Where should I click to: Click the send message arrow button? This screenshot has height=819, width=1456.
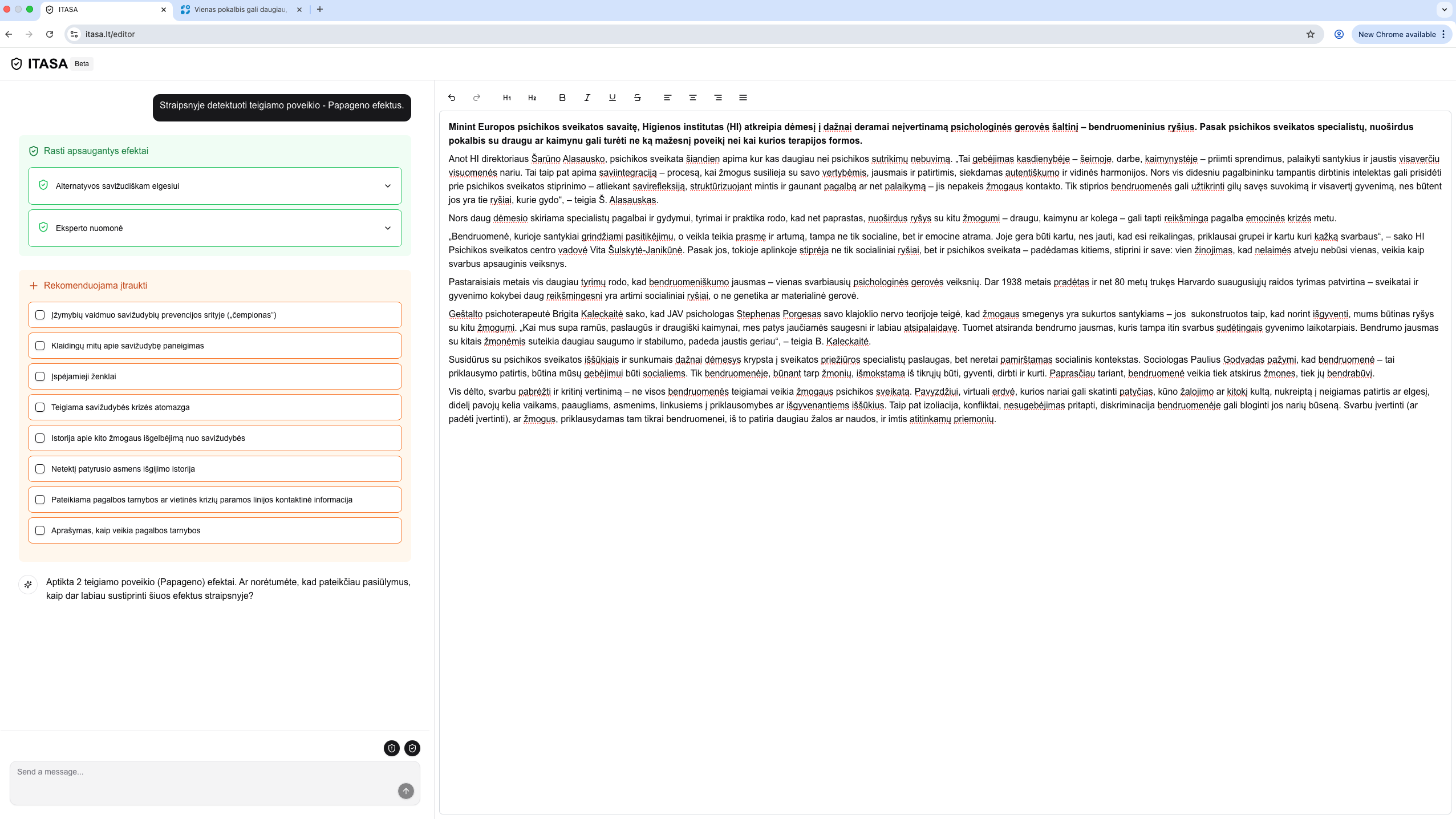tap(406, 790)
